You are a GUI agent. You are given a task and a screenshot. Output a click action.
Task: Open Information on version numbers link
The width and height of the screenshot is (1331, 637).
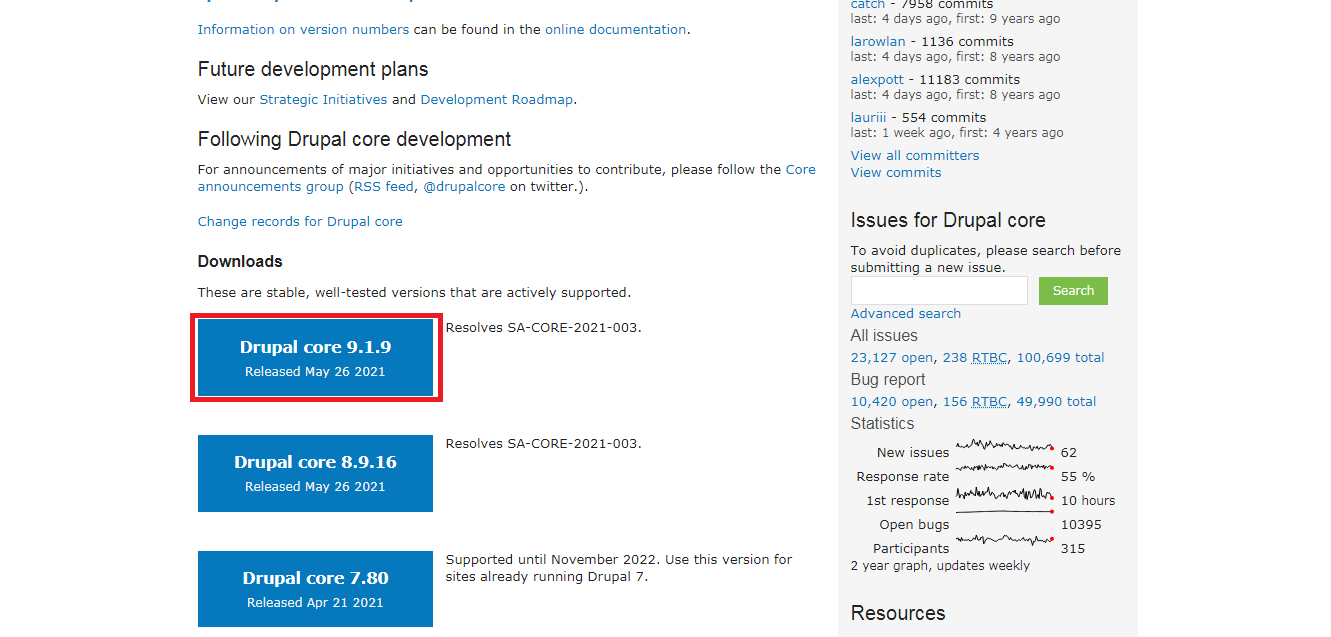[303, 29]
